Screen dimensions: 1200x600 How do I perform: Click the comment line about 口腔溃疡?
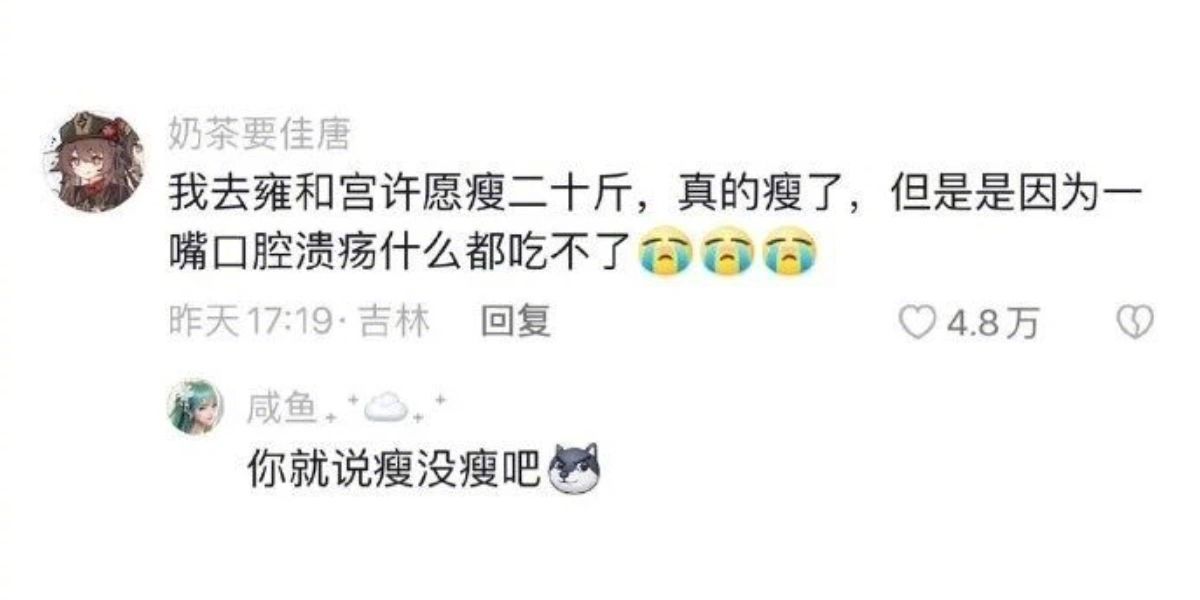coord(490,252)
